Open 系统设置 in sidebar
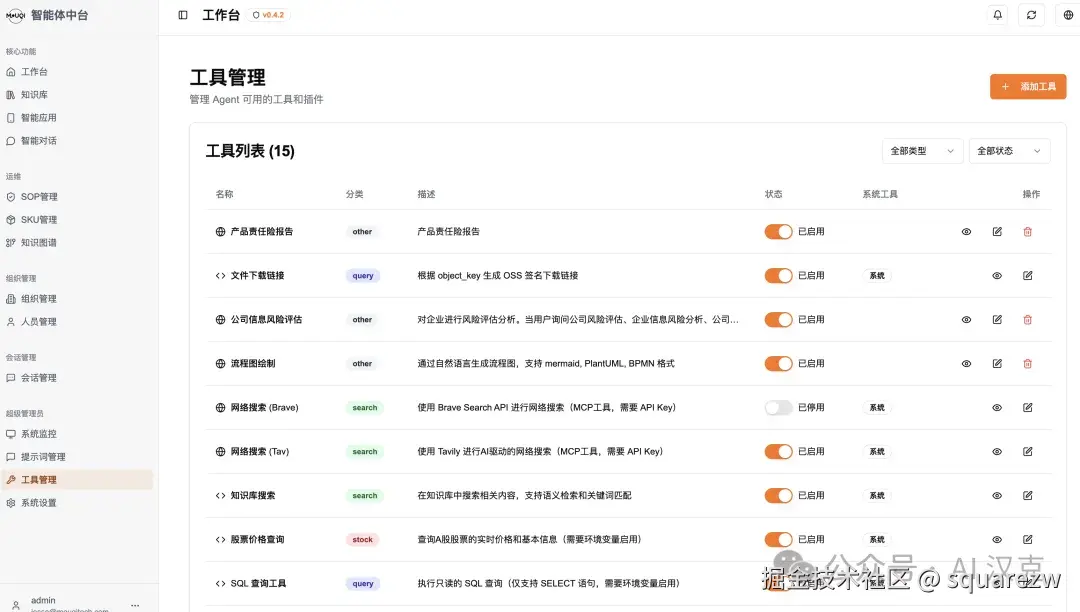Screen dimensions: 1080x612 click(x=76, y=503)
